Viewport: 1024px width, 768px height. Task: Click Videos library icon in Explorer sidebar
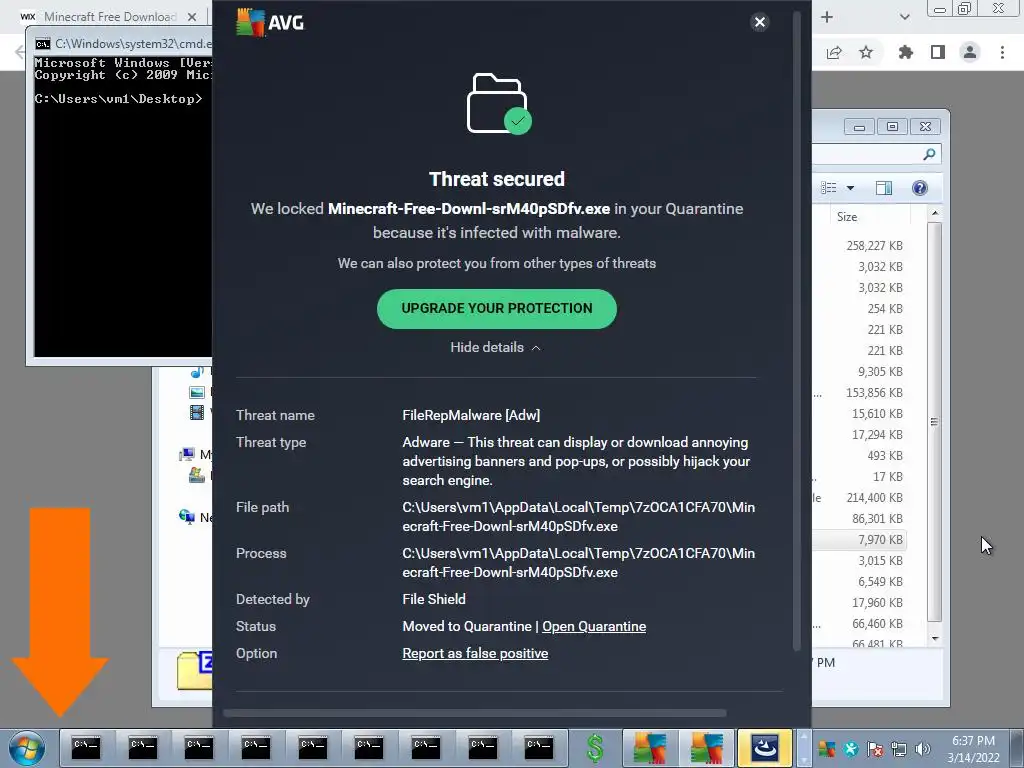point(197,413)
